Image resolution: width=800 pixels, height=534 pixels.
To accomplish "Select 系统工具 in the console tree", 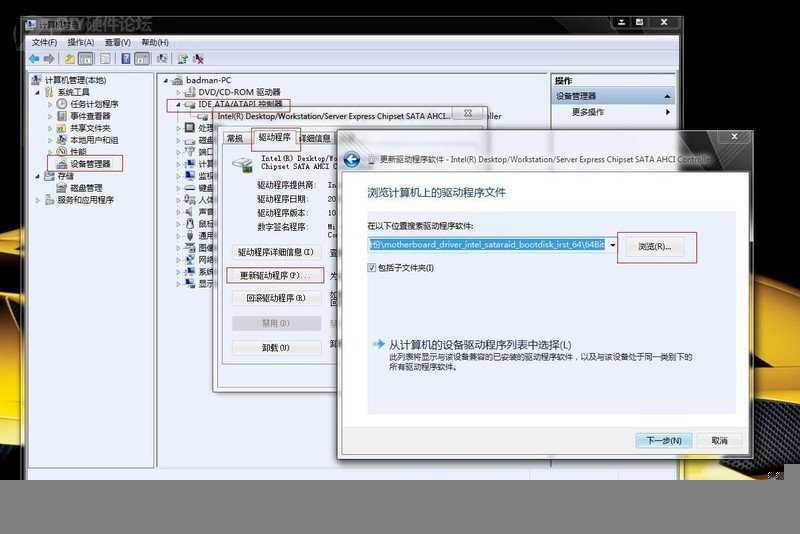I will coord(73,92).
